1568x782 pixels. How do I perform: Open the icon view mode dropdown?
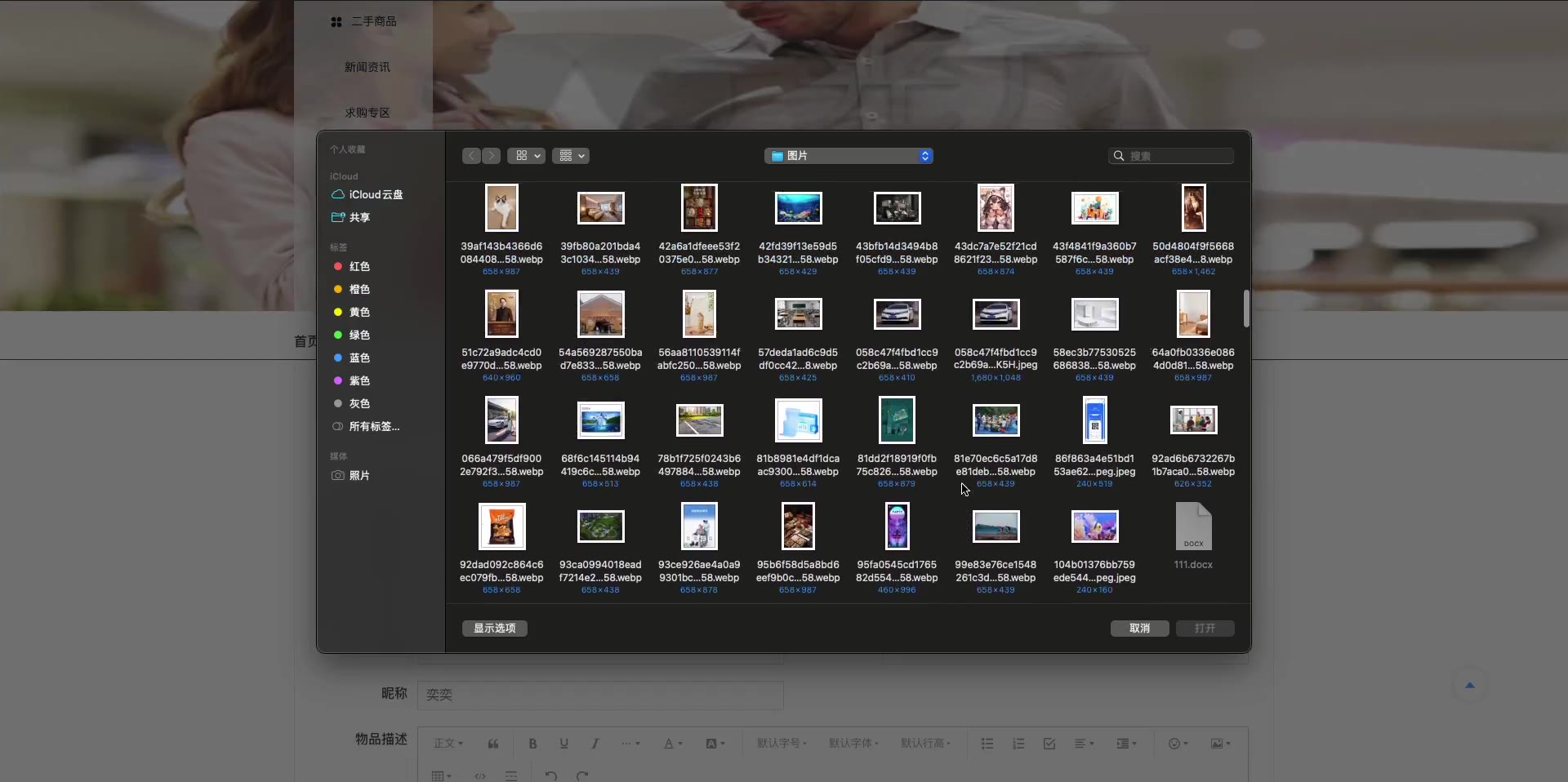pos(527,156)
